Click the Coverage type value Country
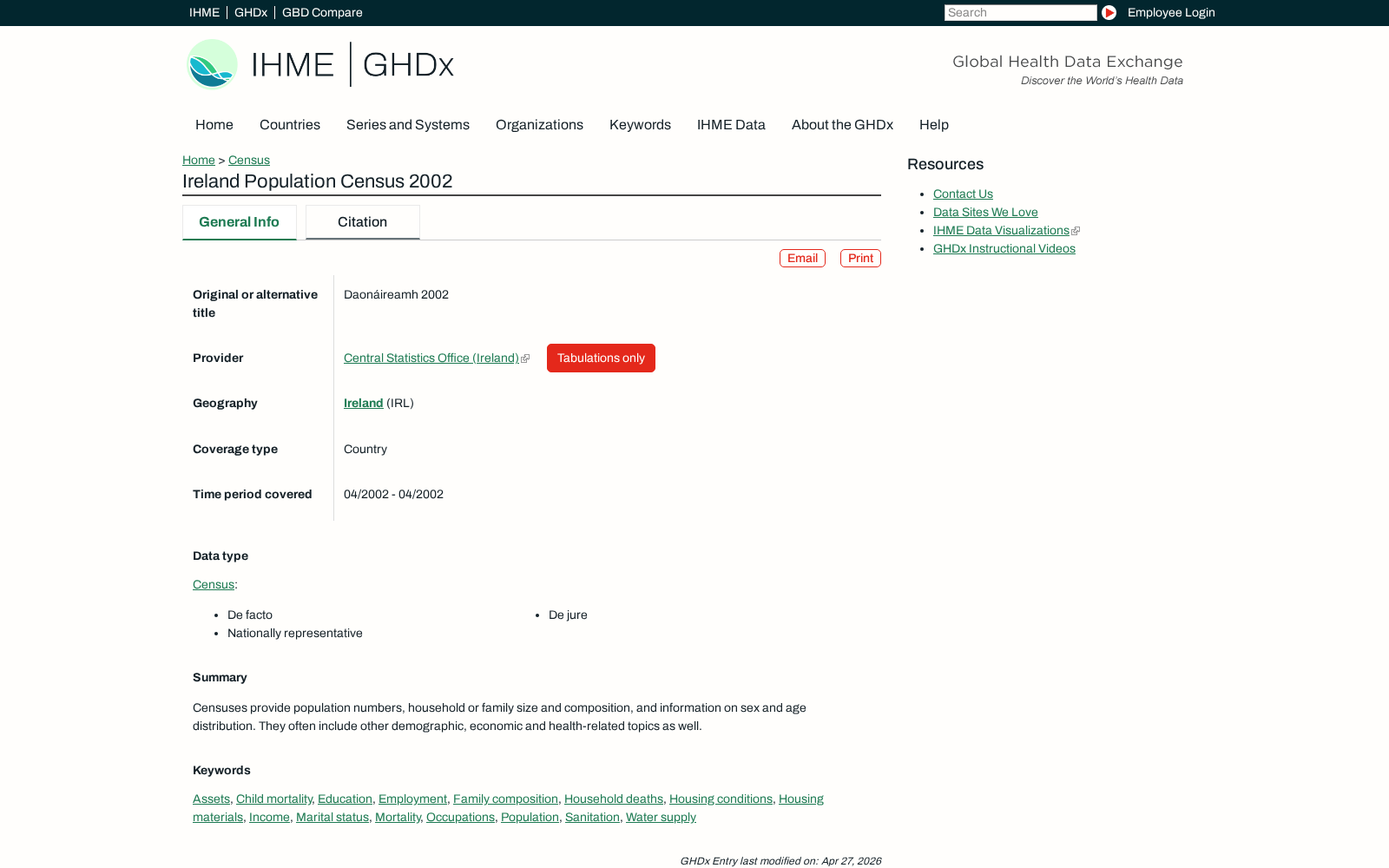 click(x=365, y=449)
